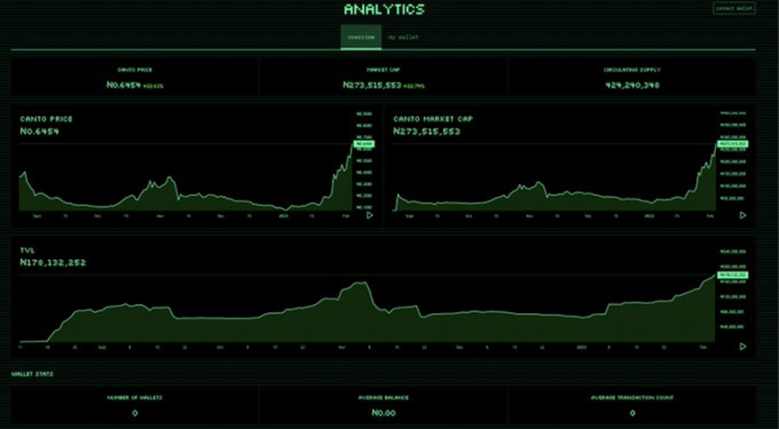Click the TVL value 176,132,252
779x429 pixels.
tap(53, 262)
